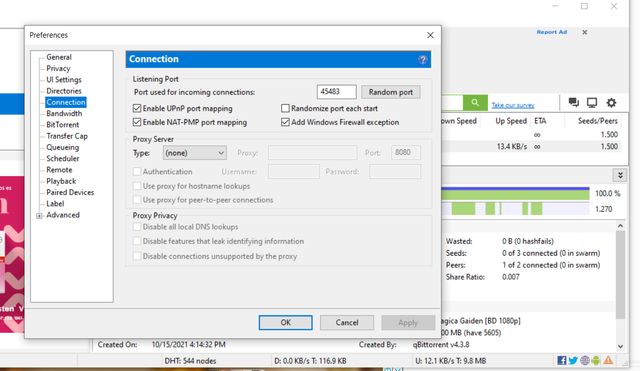Open Paired Devices preferences page
The height and width of the screenshot is (371, 640).
(70, 192)
